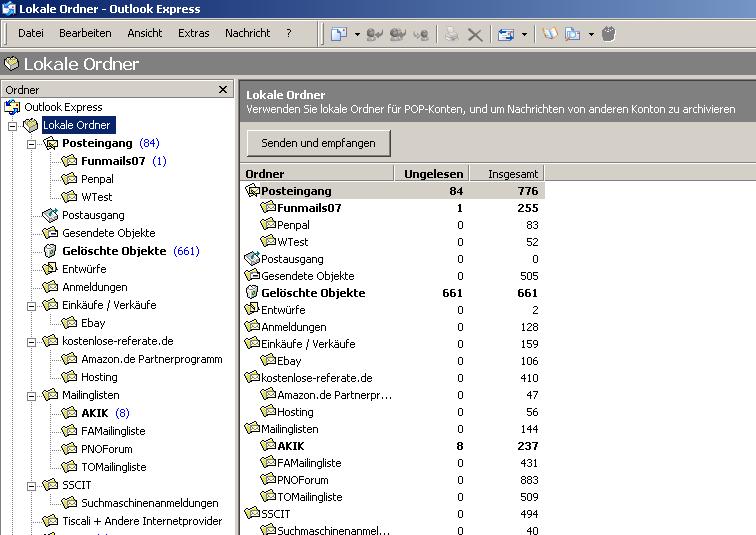Click Gelöschte Objekte trash icon in tree
The width and height of the screenshot is (756, 535).
click(50, 251)
